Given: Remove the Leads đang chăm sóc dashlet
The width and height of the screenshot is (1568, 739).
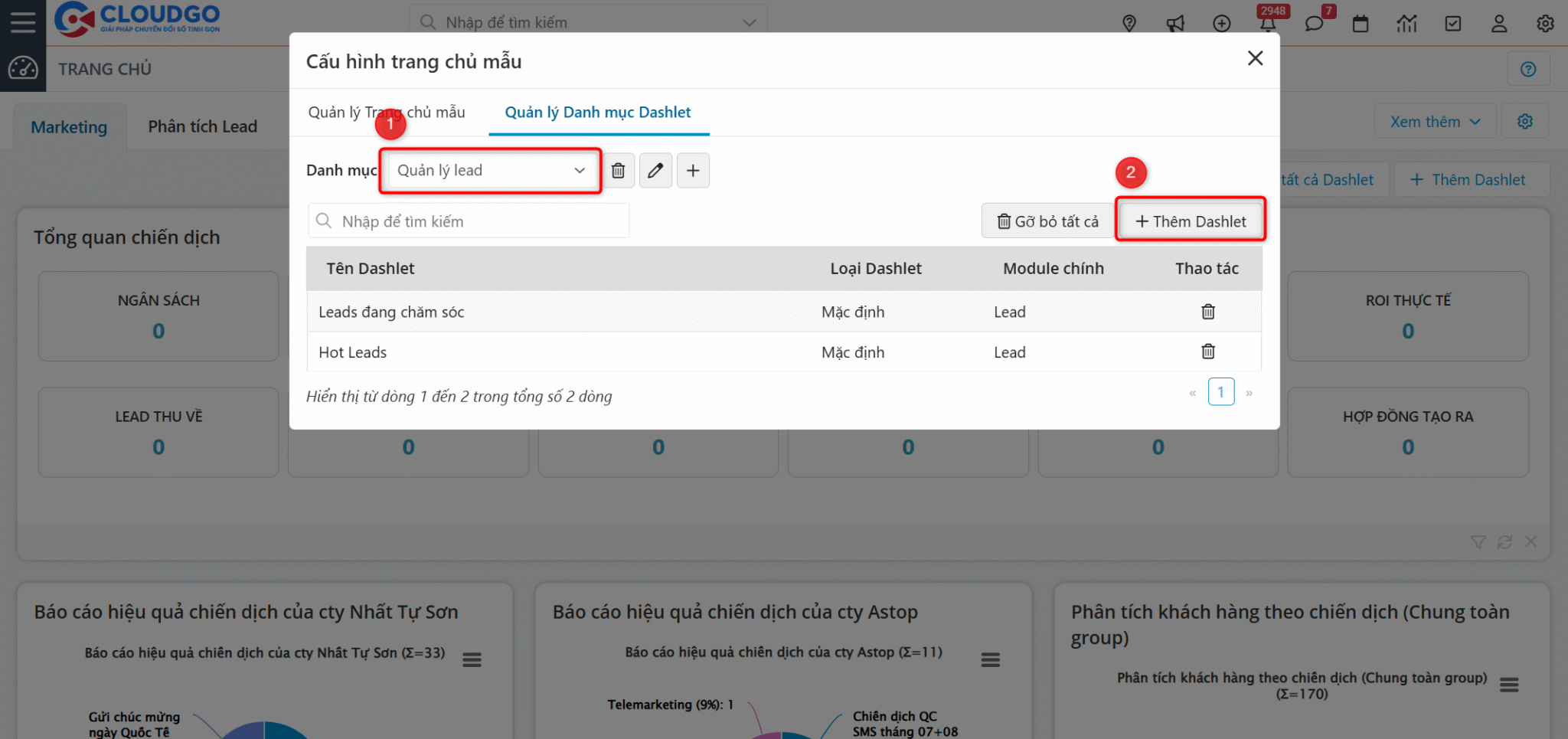Looking at the screenshot, I should point(1207,312).
